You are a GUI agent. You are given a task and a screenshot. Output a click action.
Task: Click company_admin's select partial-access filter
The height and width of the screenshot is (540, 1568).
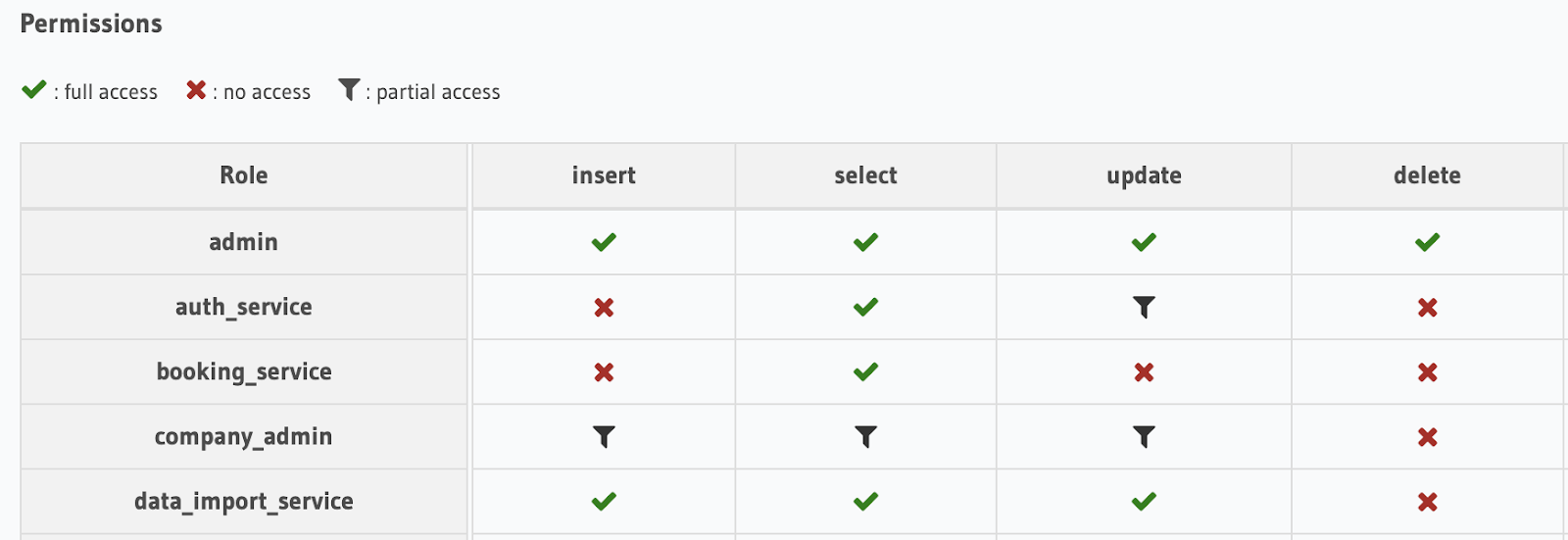click(865, 437)
